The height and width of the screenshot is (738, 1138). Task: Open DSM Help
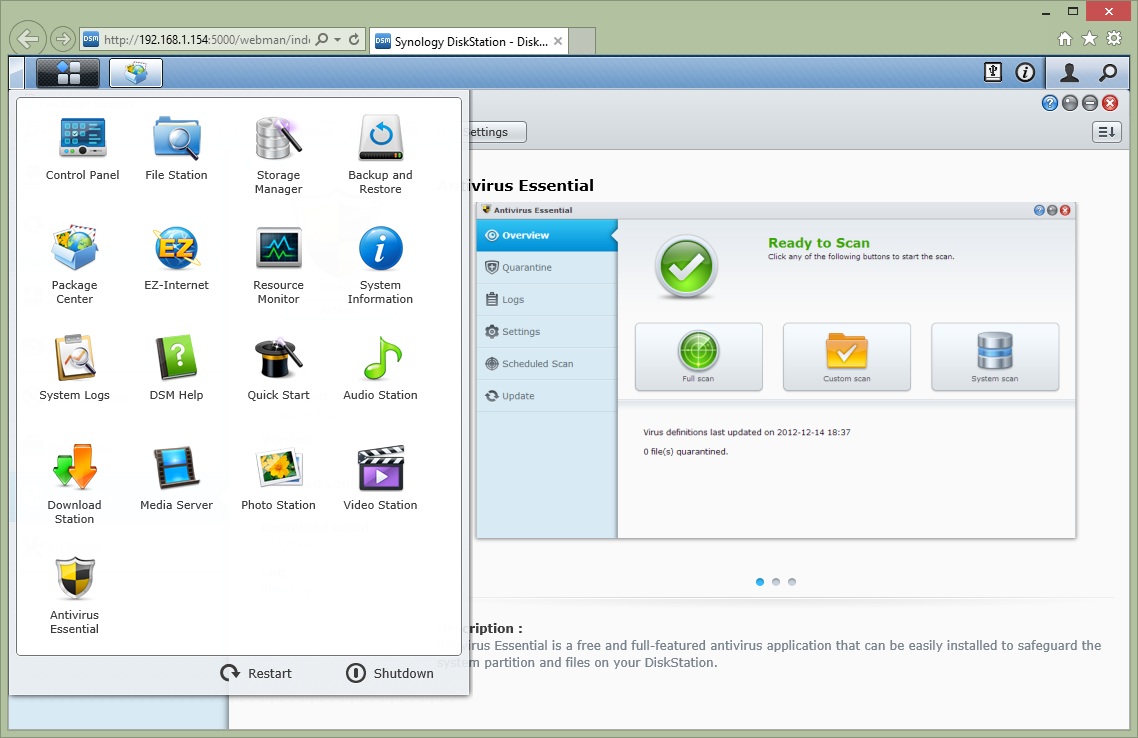[176, 369]
